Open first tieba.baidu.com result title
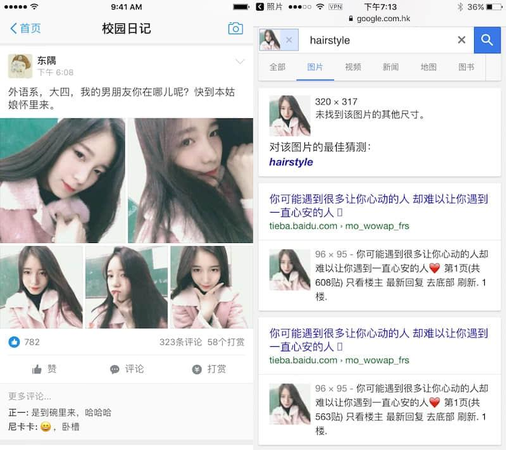This screenshot has width=506, height=450. tap(379, 206)
